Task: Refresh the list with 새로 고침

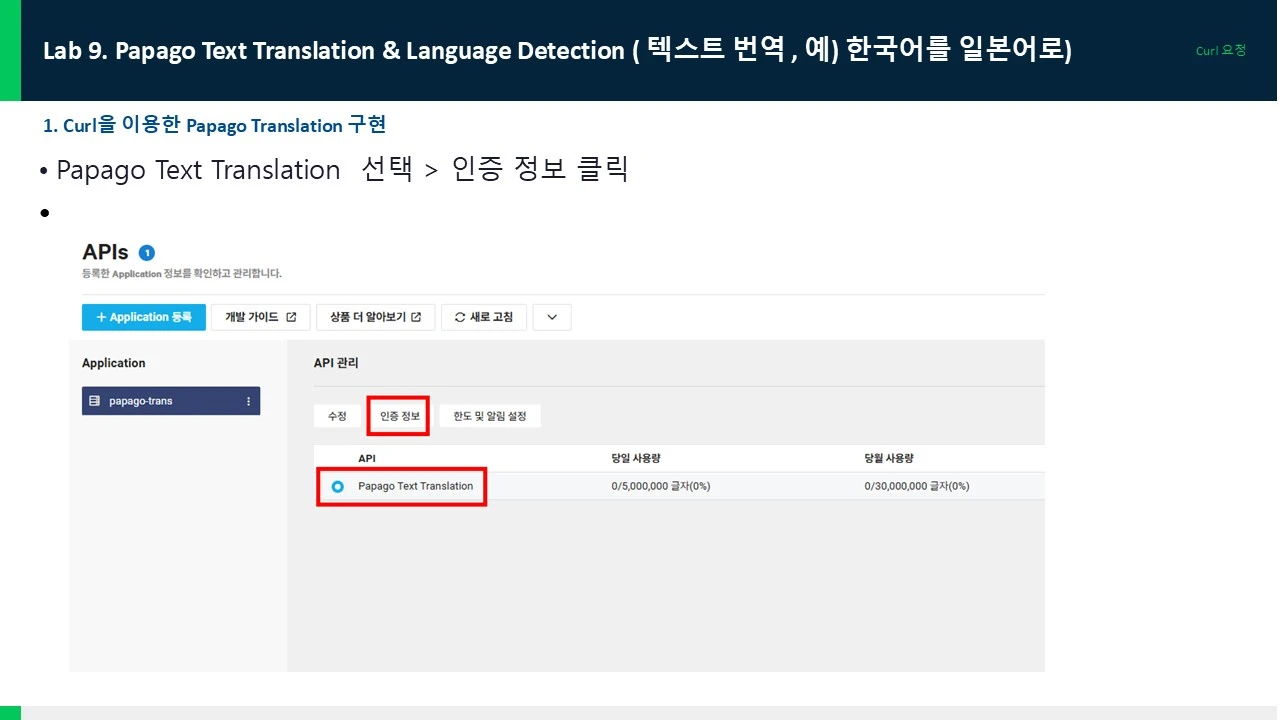Action: (484, 317)
